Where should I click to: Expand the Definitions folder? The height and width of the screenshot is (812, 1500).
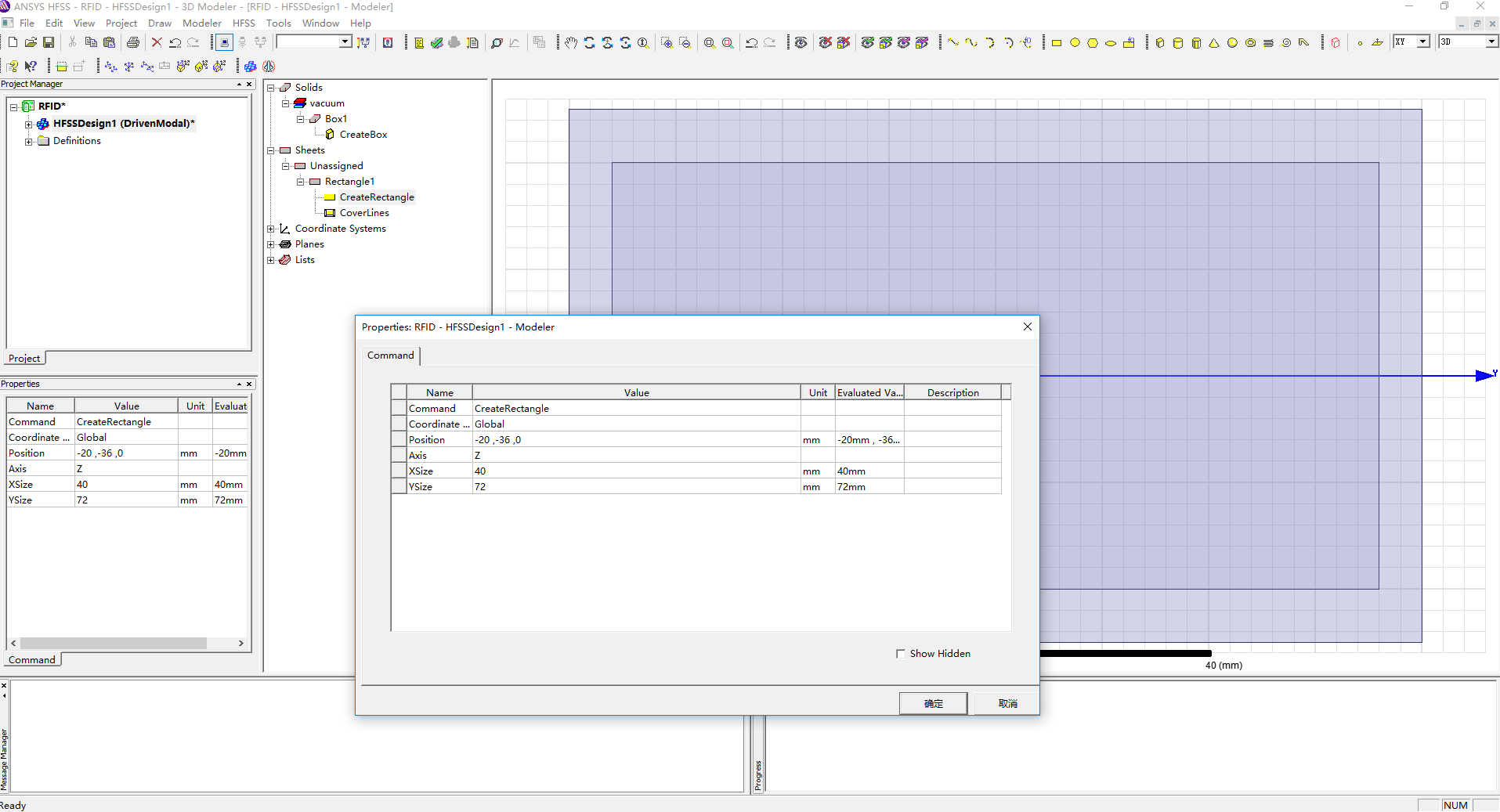[28, 142]
